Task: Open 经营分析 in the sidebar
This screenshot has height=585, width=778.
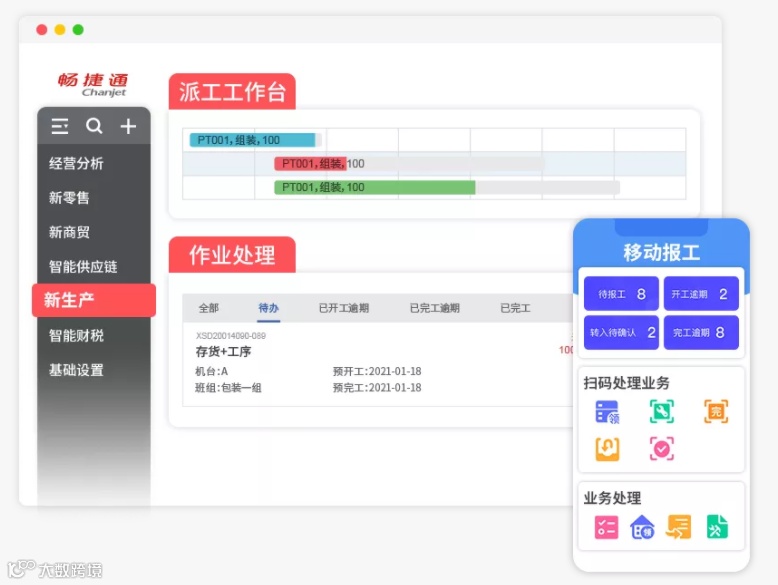Action: coord(76,163)
